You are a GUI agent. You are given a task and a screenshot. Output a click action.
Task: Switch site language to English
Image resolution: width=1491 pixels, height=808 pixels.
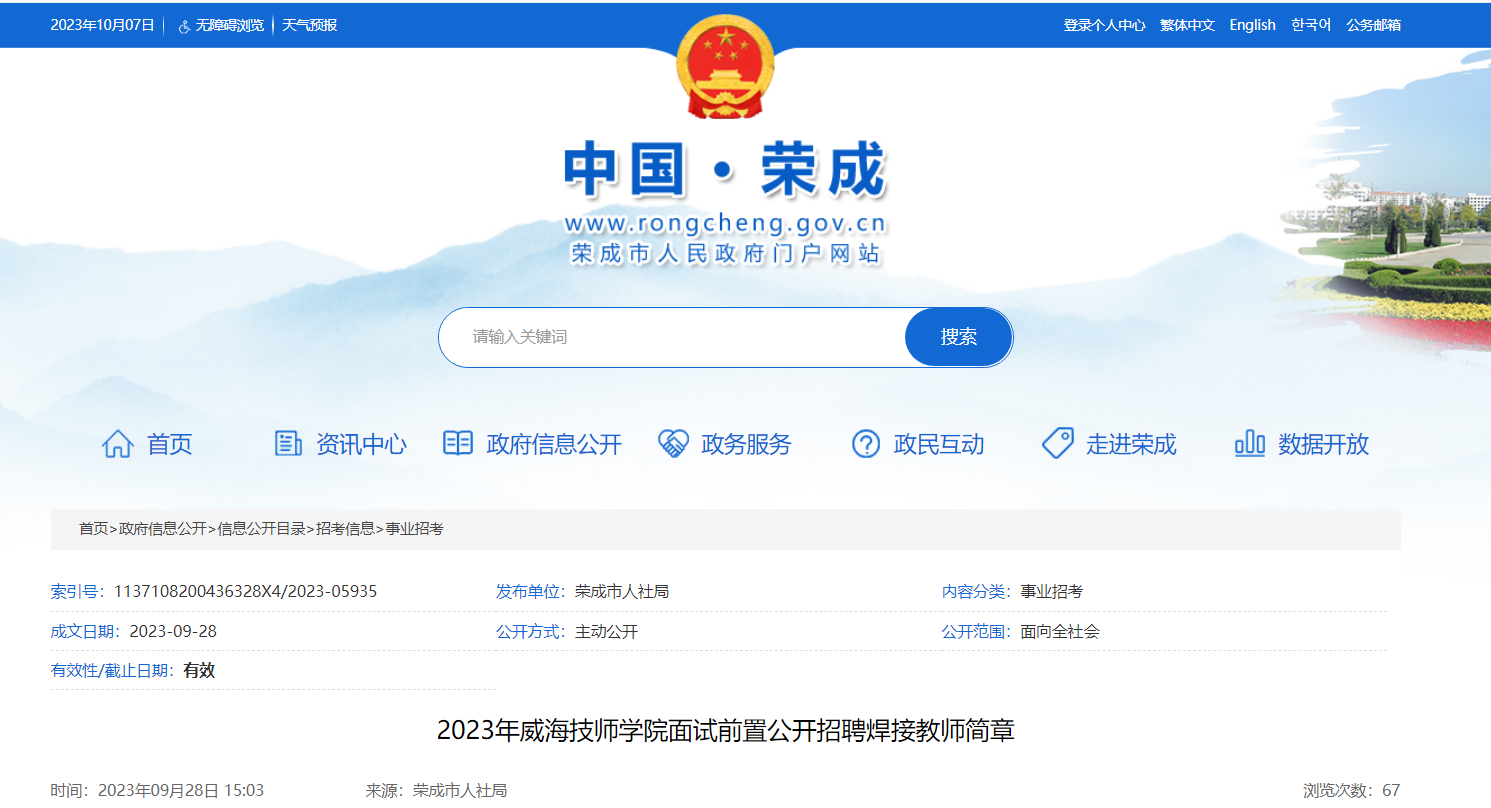tap(1252, 25)
